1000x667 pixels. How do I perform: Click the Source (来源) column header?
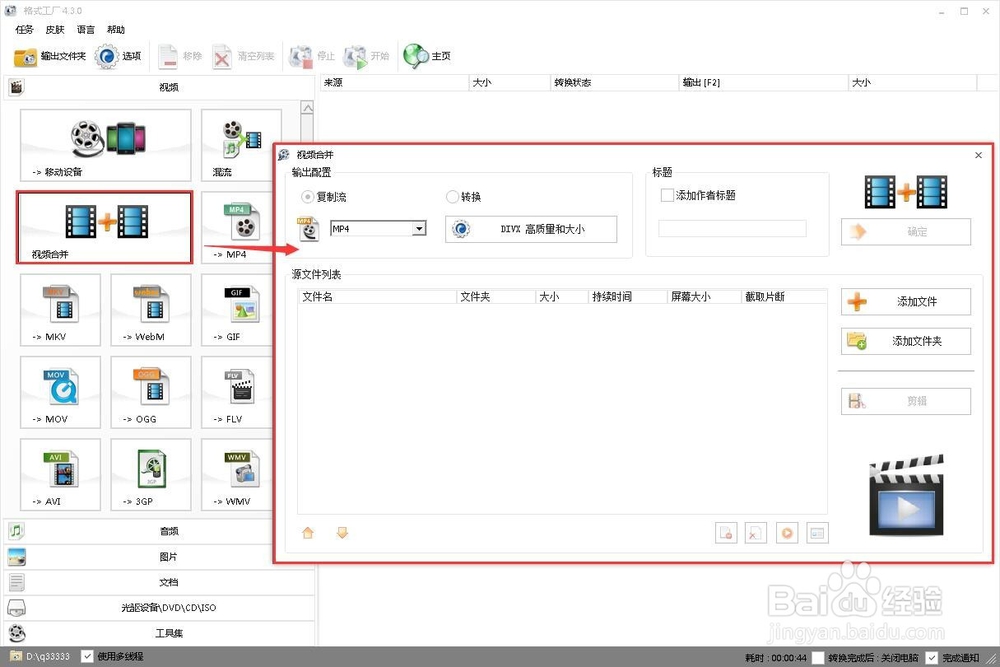[x=393, y=82]
